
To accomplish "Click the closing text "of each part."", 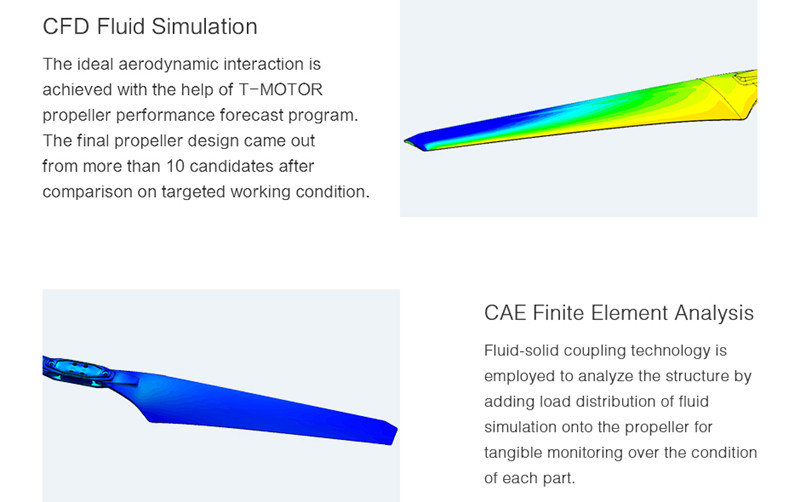I will click(530, 478).
